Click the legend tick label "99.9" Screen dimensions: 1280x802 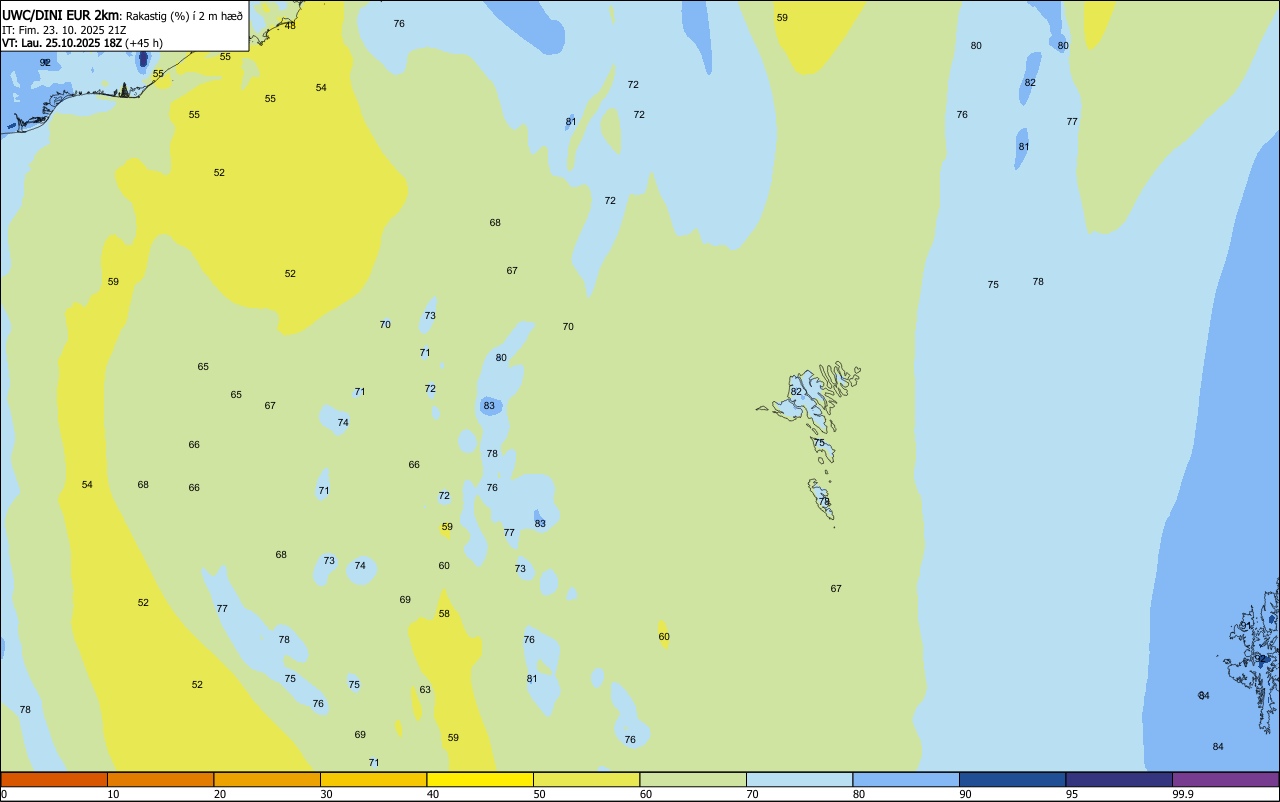pos(1183,794)
